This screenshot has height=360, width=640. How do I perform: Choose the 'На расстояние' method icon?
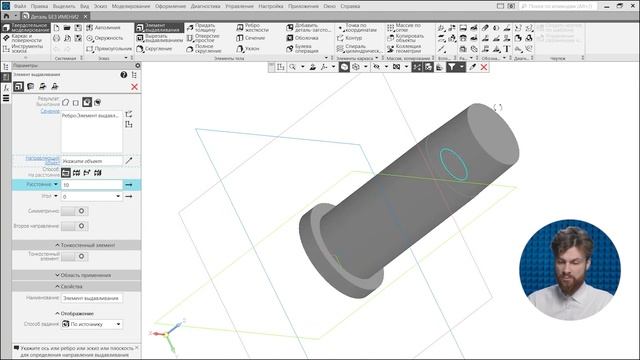pos(66,173)
